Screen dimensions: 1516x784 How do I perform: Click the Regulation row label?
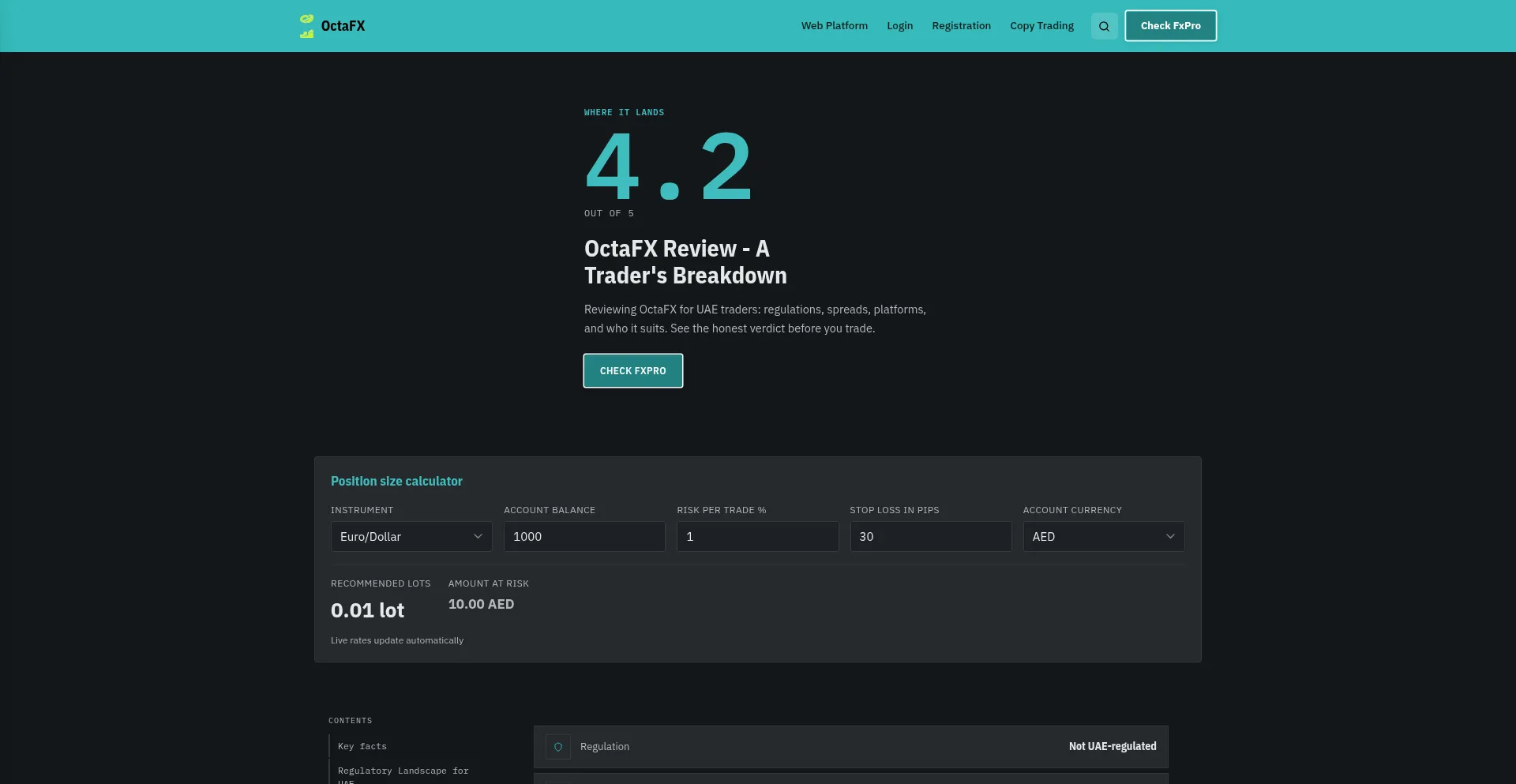[605, 747]
